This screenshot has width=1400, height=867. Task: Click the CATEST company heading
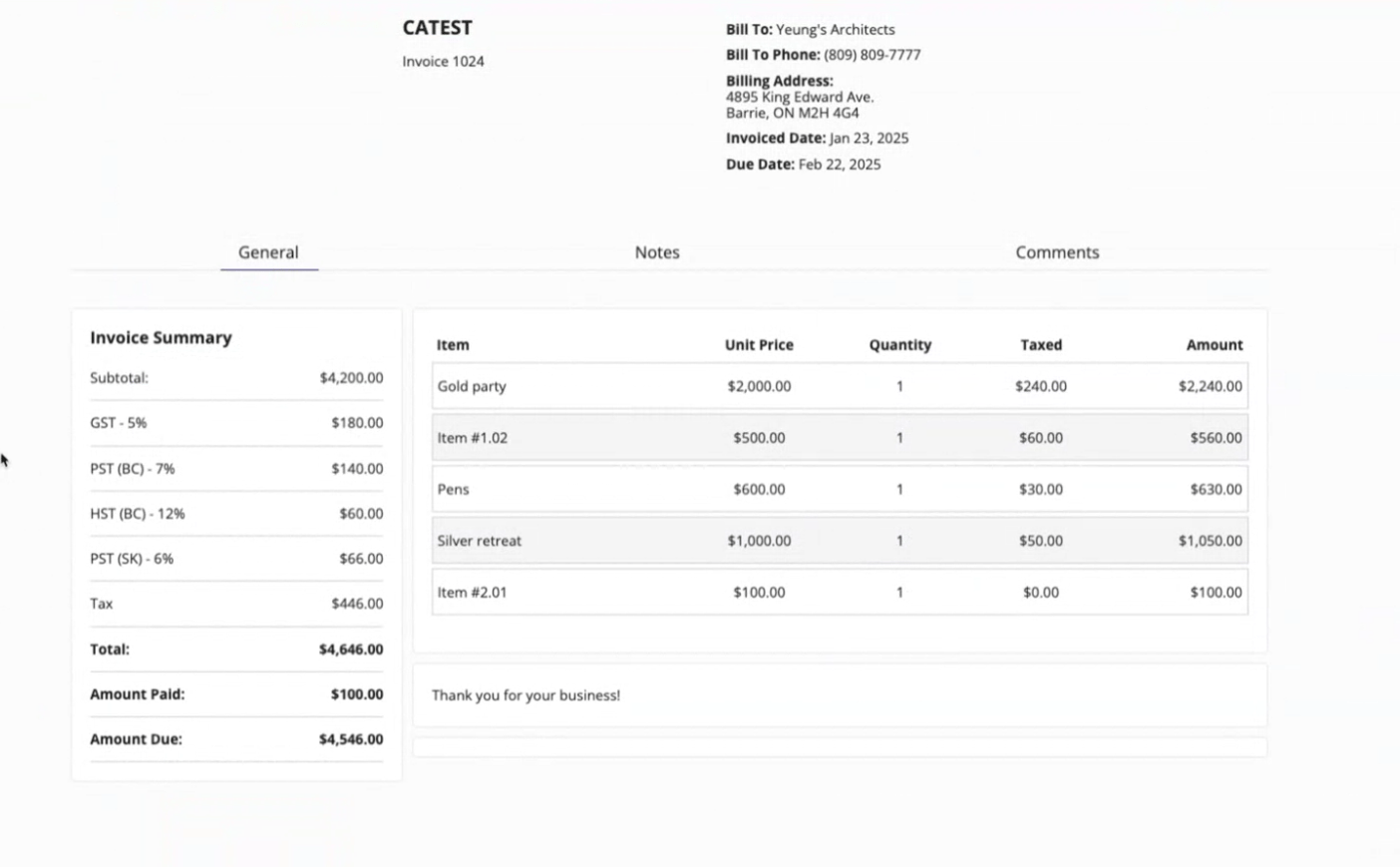pos(437,28)
